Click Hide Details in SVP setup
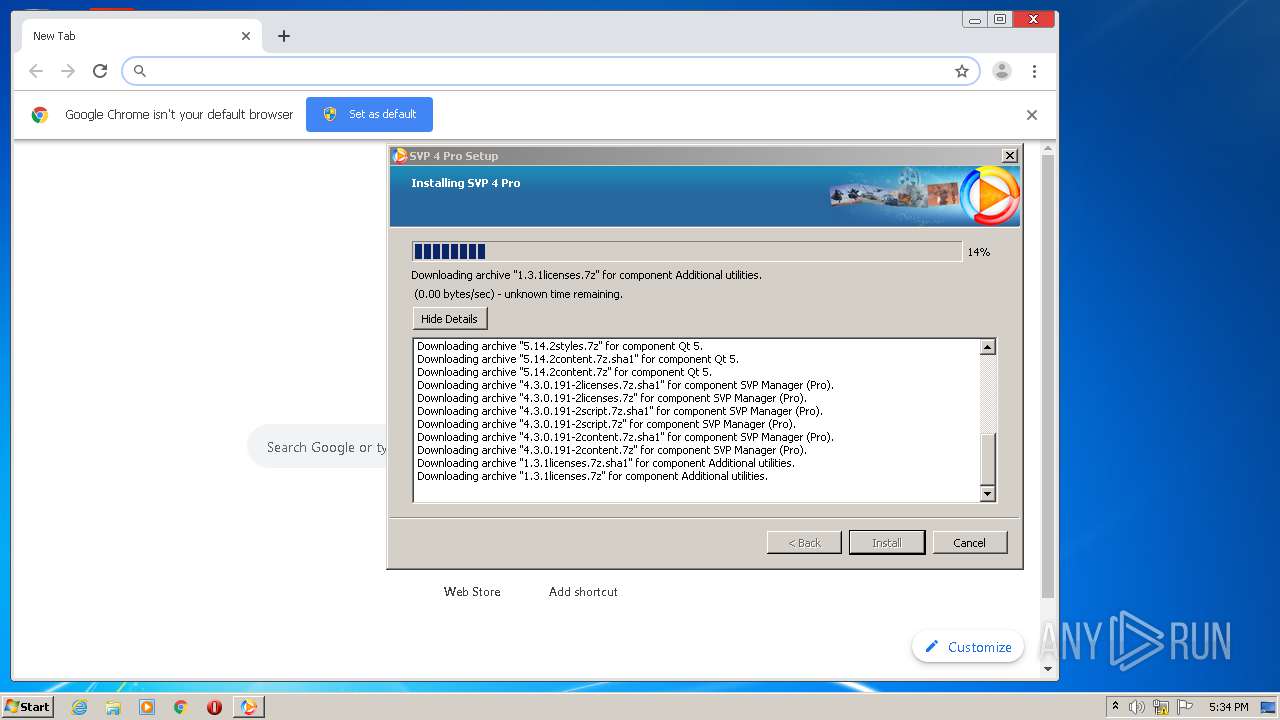Viewport: 1280px width, 720px height. 449,319
